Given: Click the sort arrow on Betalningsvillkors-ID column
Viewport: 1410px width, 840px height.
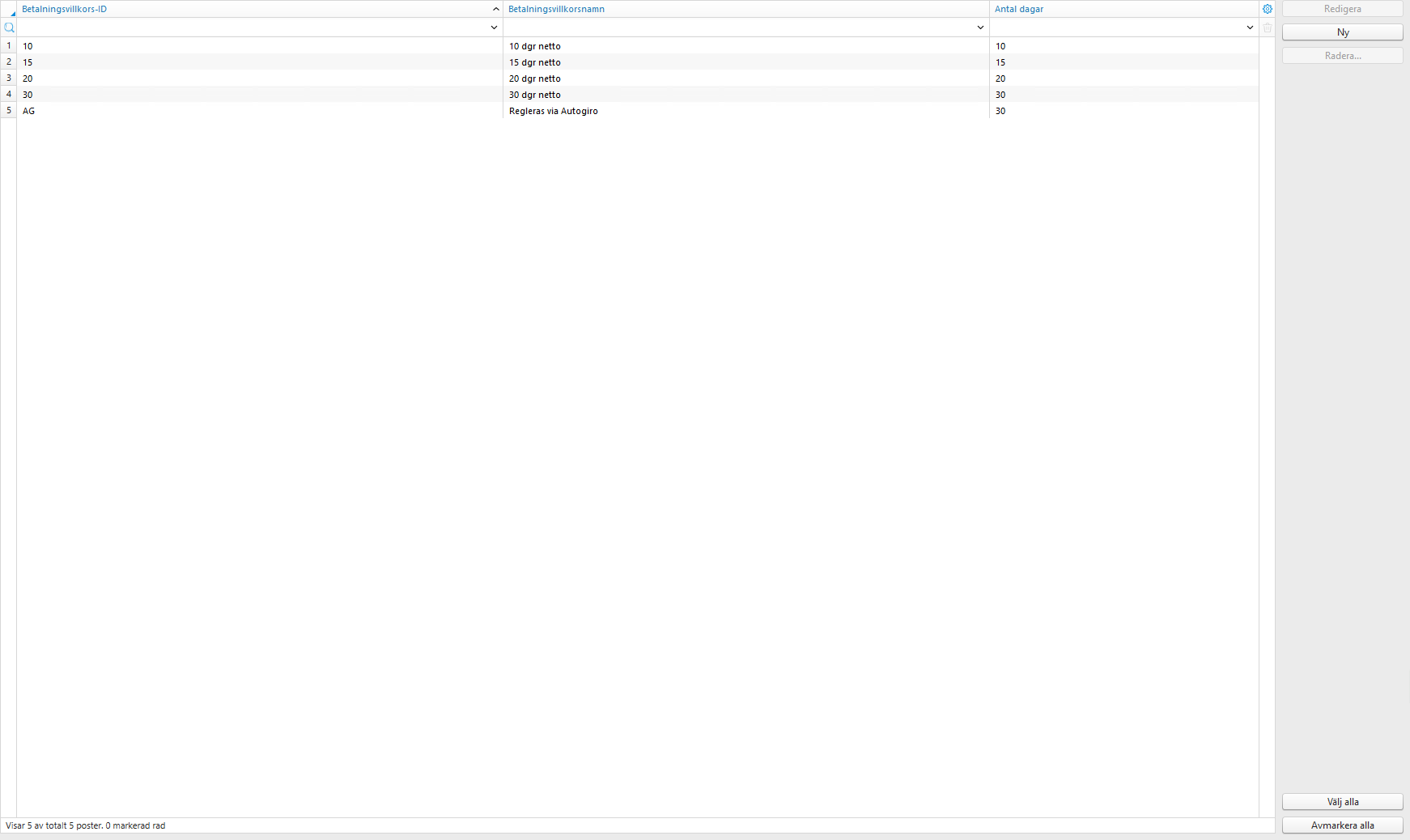Looking at the screenshot, I should [x=495, y=9].
